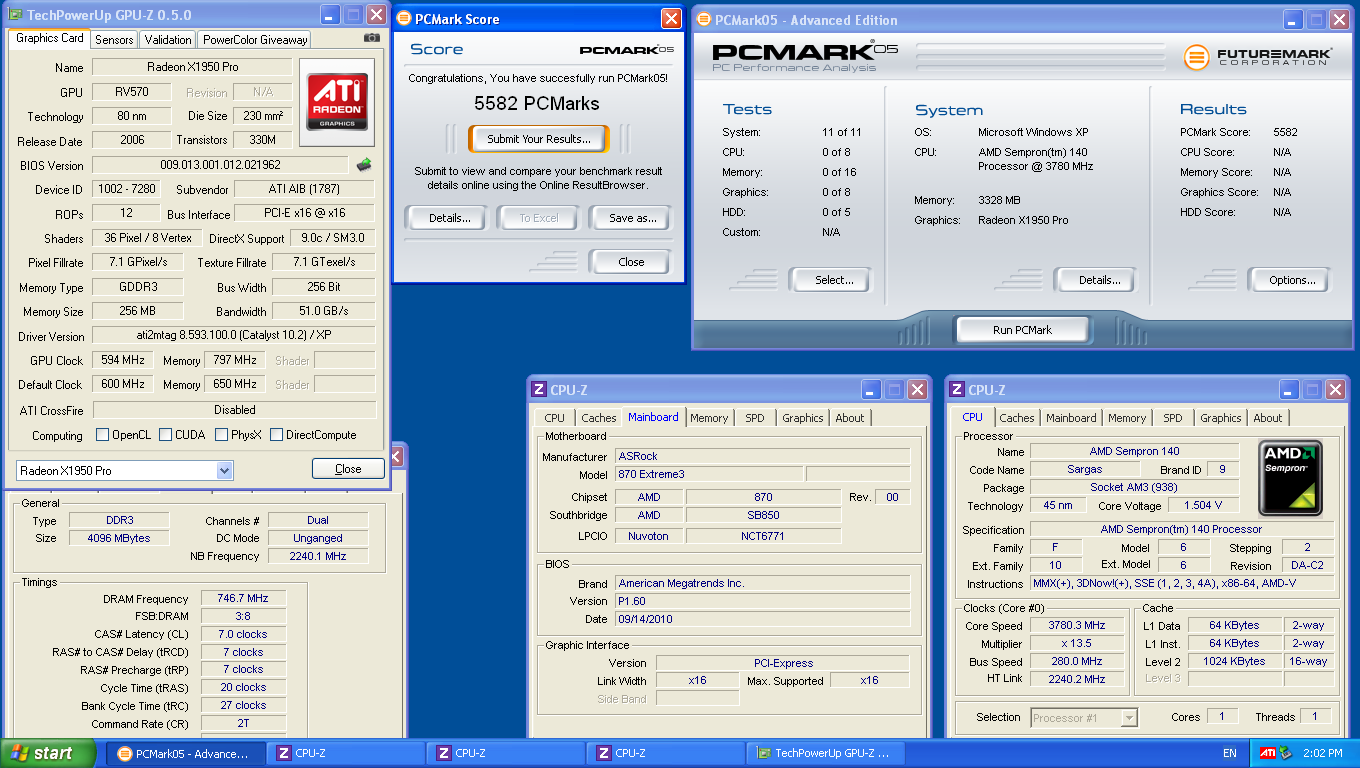Image resolution: width=1360 pixels, height=768 pixels.
Task: Click the 5582 PCMarks score text
Action: [537, 103]
